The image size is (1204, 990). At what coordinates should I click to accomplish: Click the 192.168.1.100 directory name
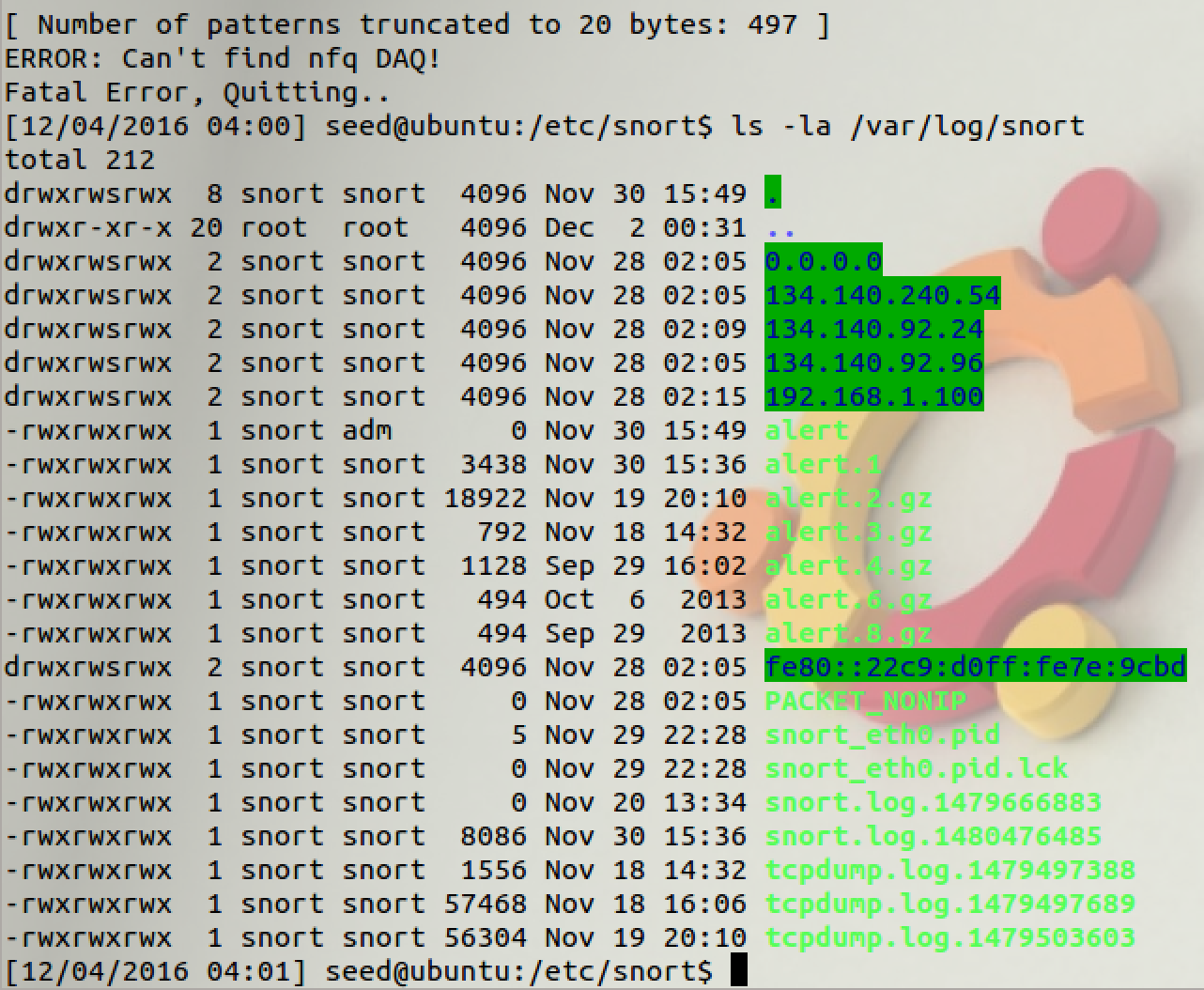[873, 397]
